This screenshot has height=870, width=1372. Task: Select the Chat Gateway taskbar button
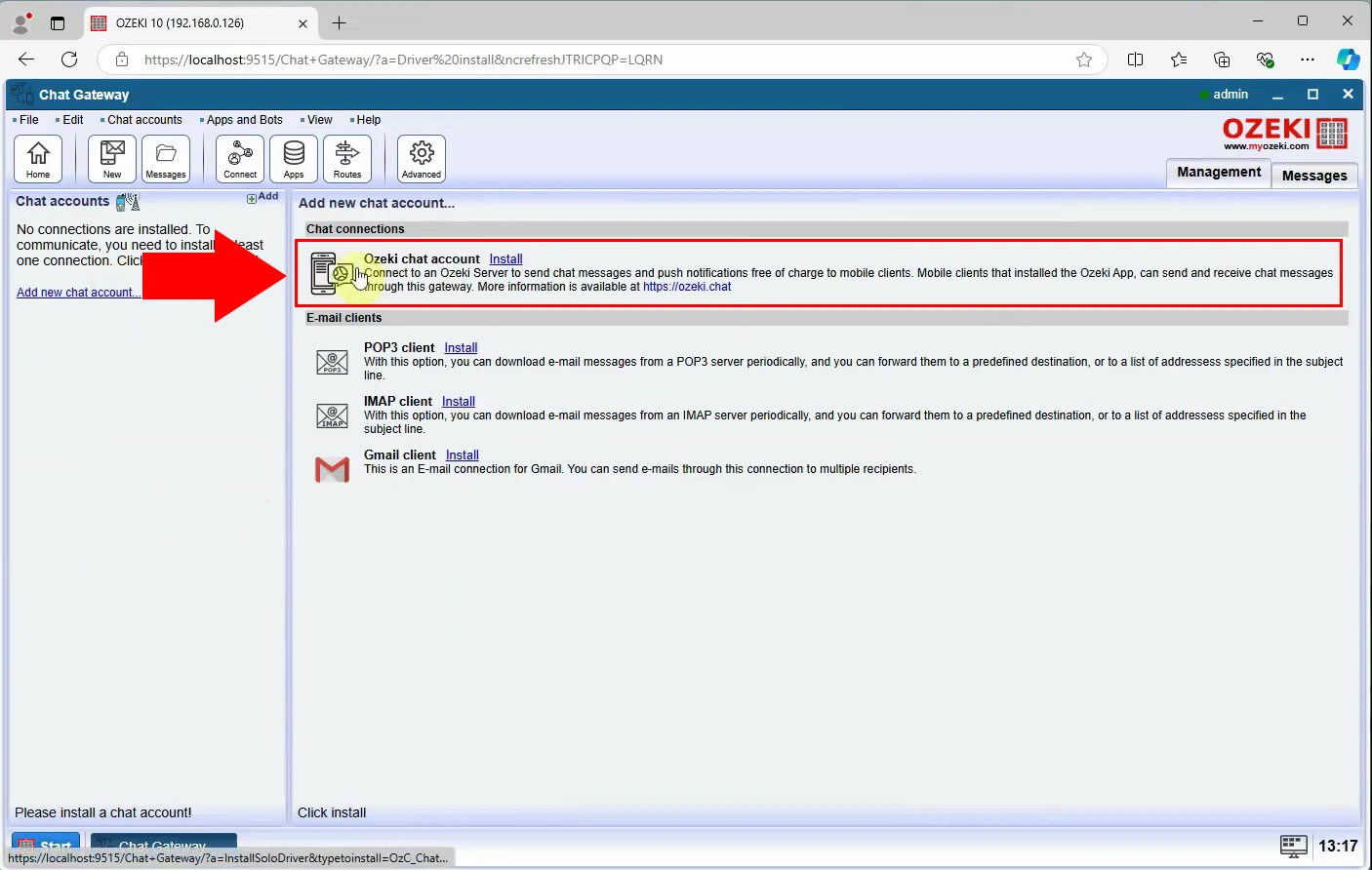point(164,845)
